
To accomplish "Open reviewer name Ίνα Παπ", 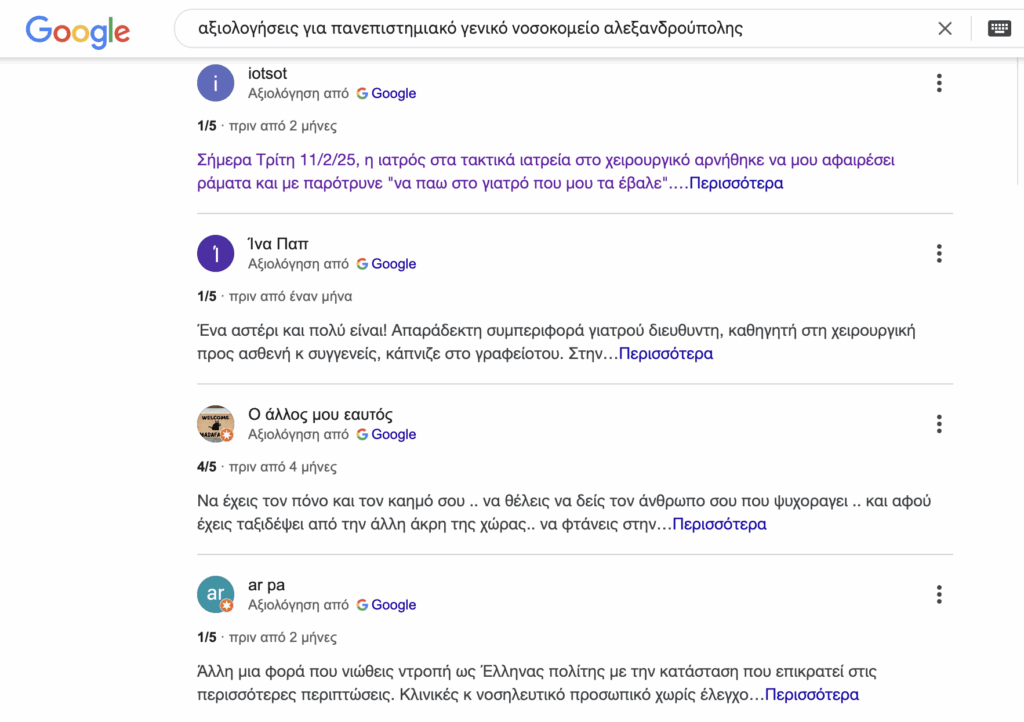I will coord(279,244).
